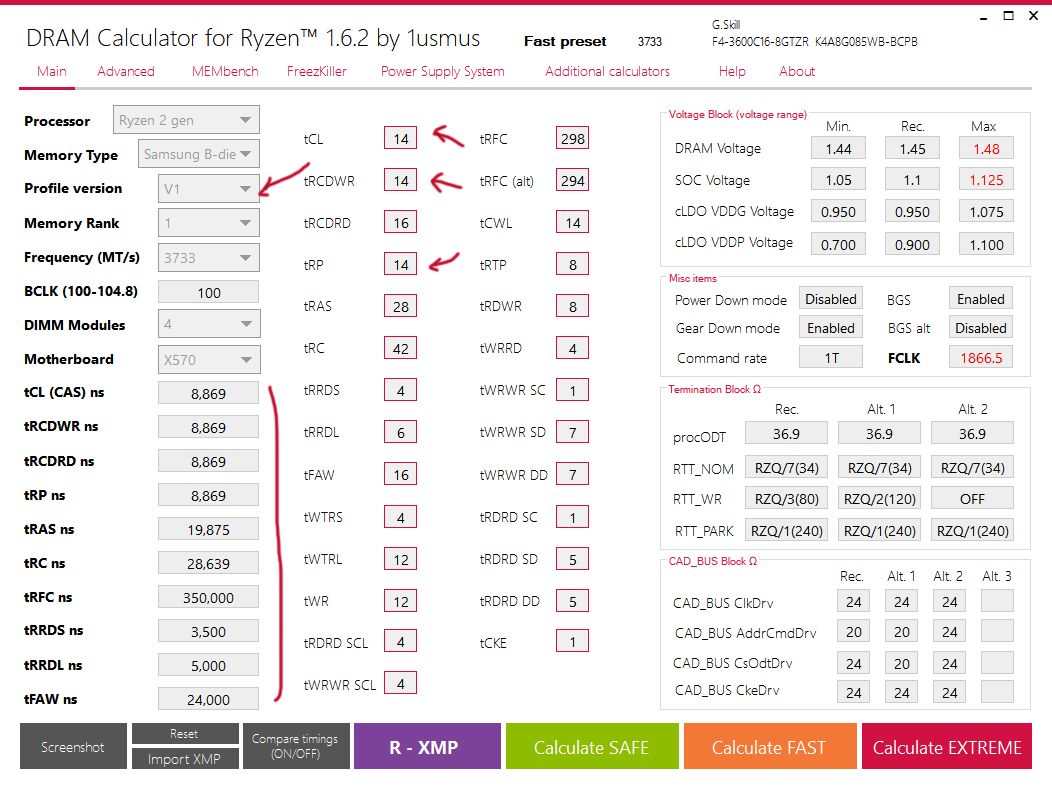
Task: Click the Import XMP button
Action: point(185,758)
